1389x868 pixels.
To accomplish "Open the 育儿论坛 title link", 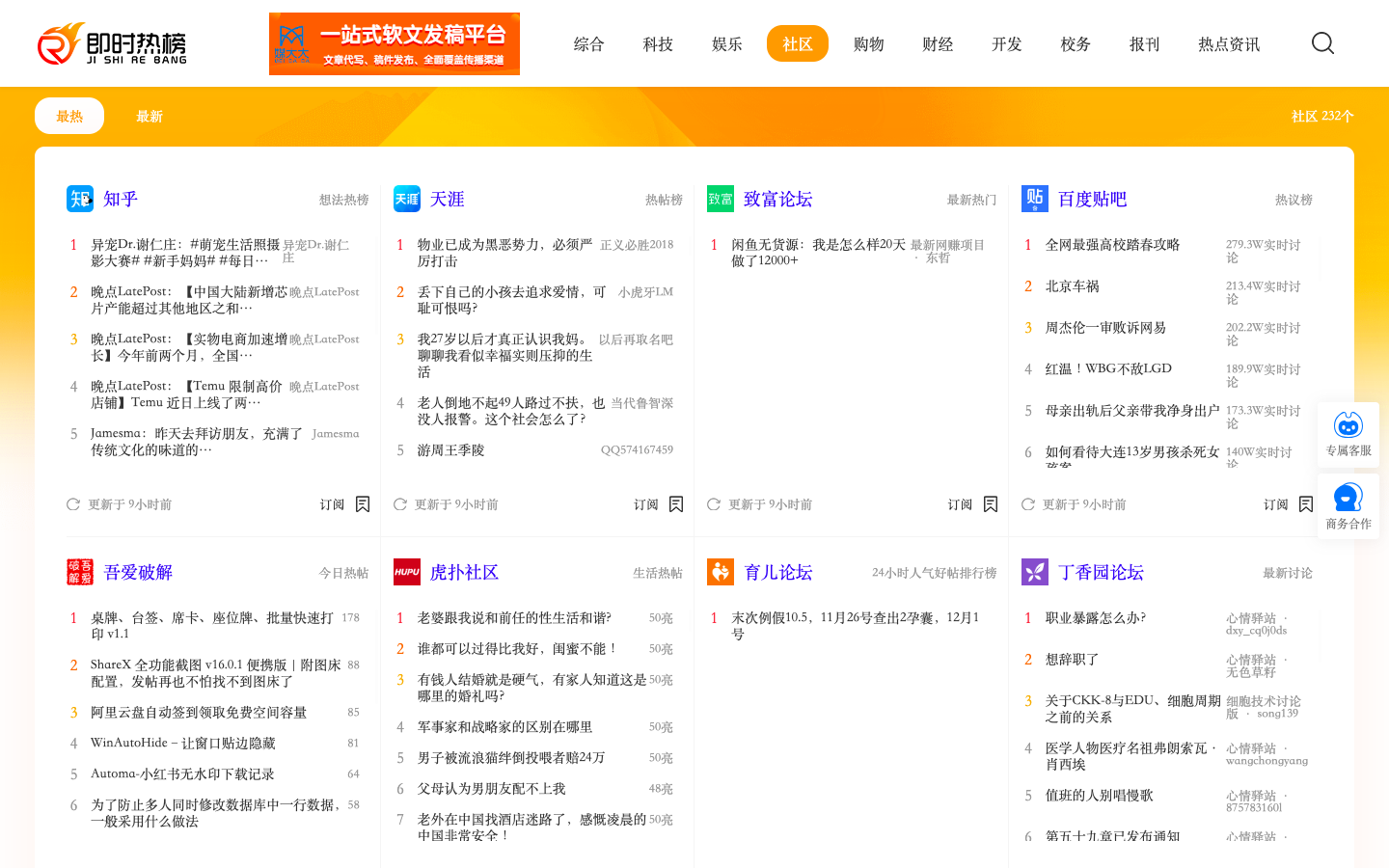I will (x=778, y=572).
